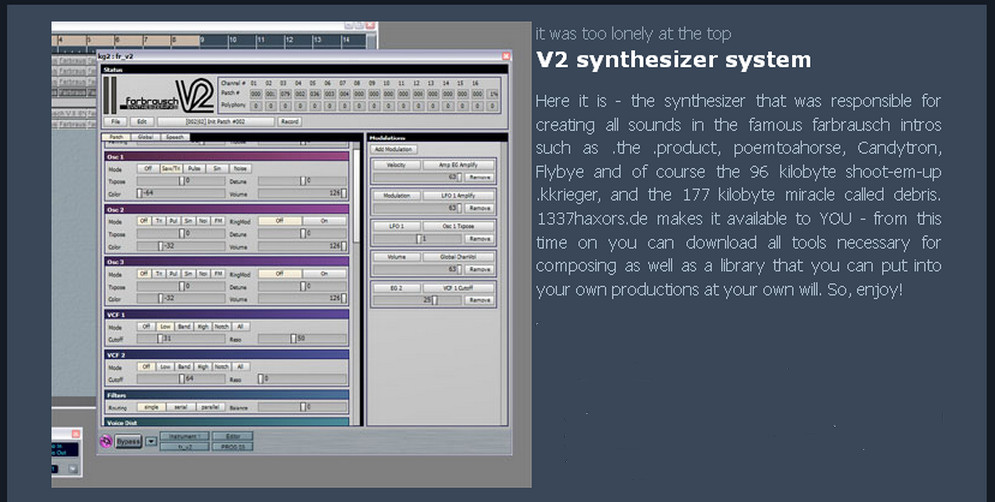Set Osc 1 mode to Off
The image size is (995, 502).
pos(148,169)
